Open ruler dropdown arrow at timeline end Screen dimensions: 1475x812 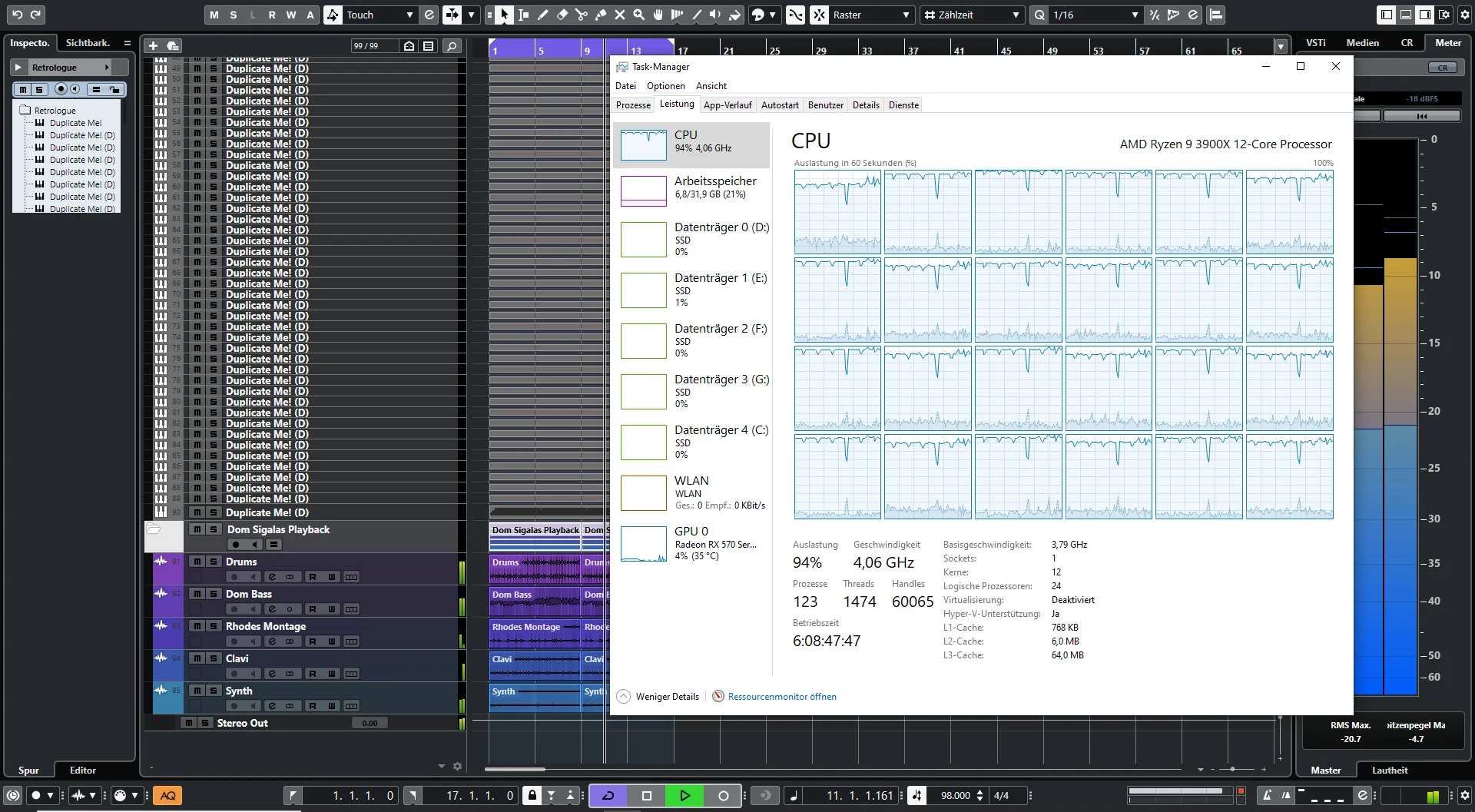(1281, 47)
